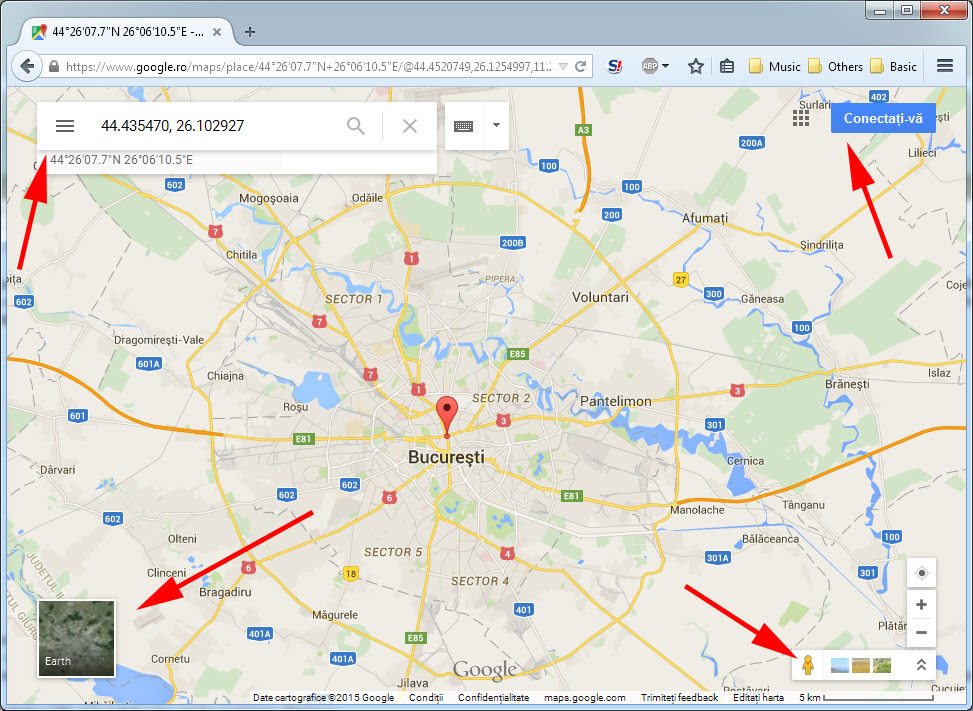Expand the Adblock Plus dropdown arrow

tap(666, 66)
